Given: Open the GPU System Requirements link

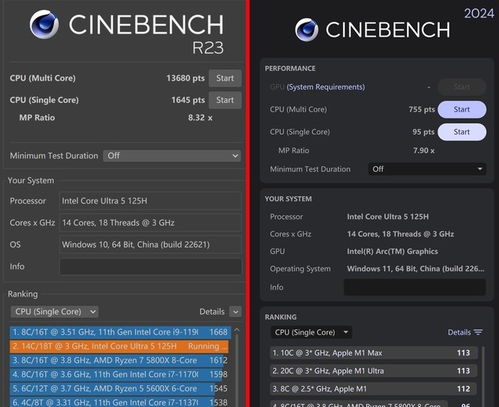Looking at the screenshot, I should tap(326, 87).
